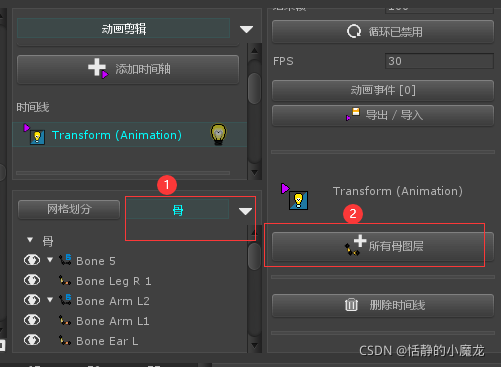Click the lightbulb toggle on Transform timeline
Image resolution: width=501 pixels, height=367 pixels.
(218, 134)
